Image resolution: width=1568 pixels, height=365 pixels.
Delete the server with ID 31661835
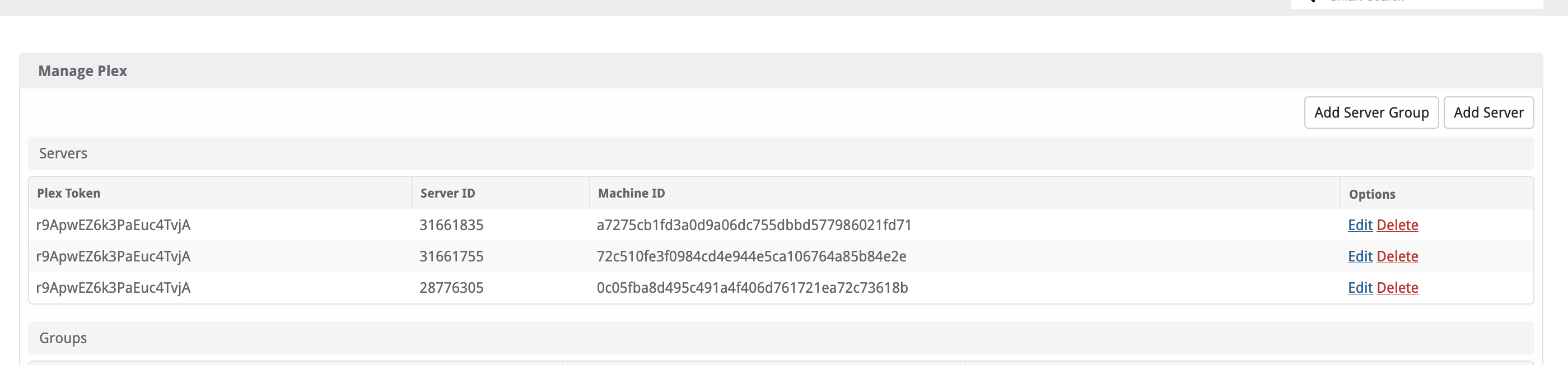point(1397,225)
